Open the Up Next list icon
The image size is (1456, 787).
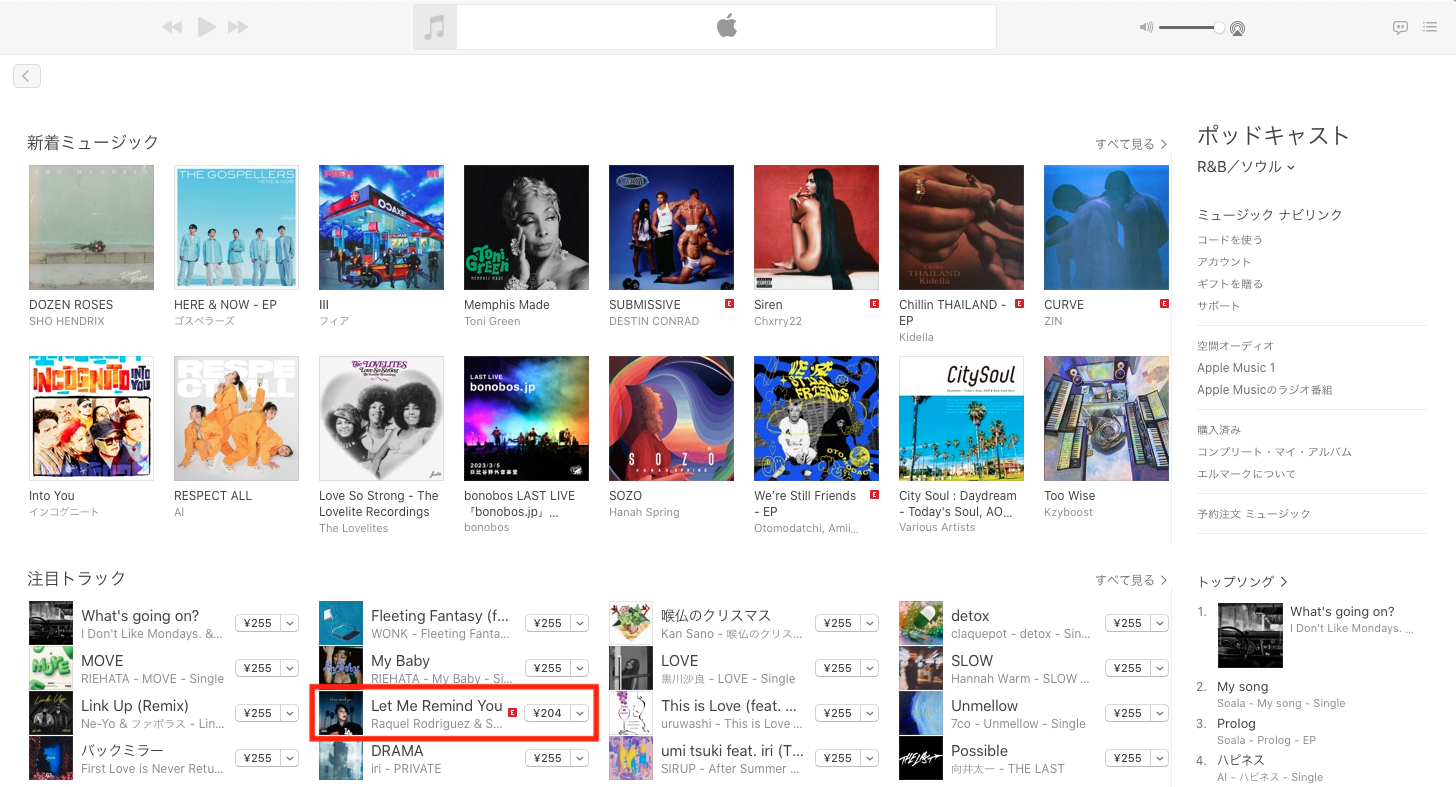click(1430, 28)
